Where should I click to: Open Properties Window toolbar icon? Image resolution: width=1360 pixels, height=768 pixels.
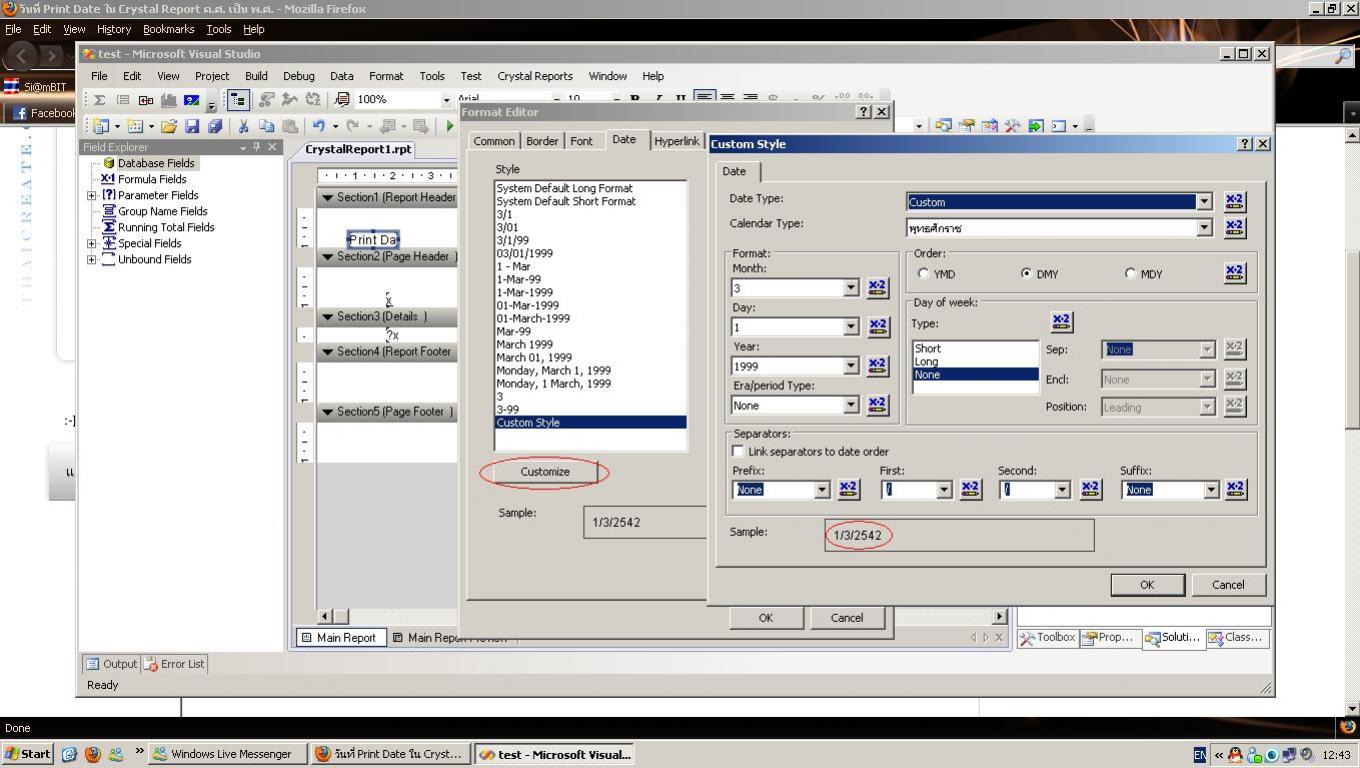point(967,126)
